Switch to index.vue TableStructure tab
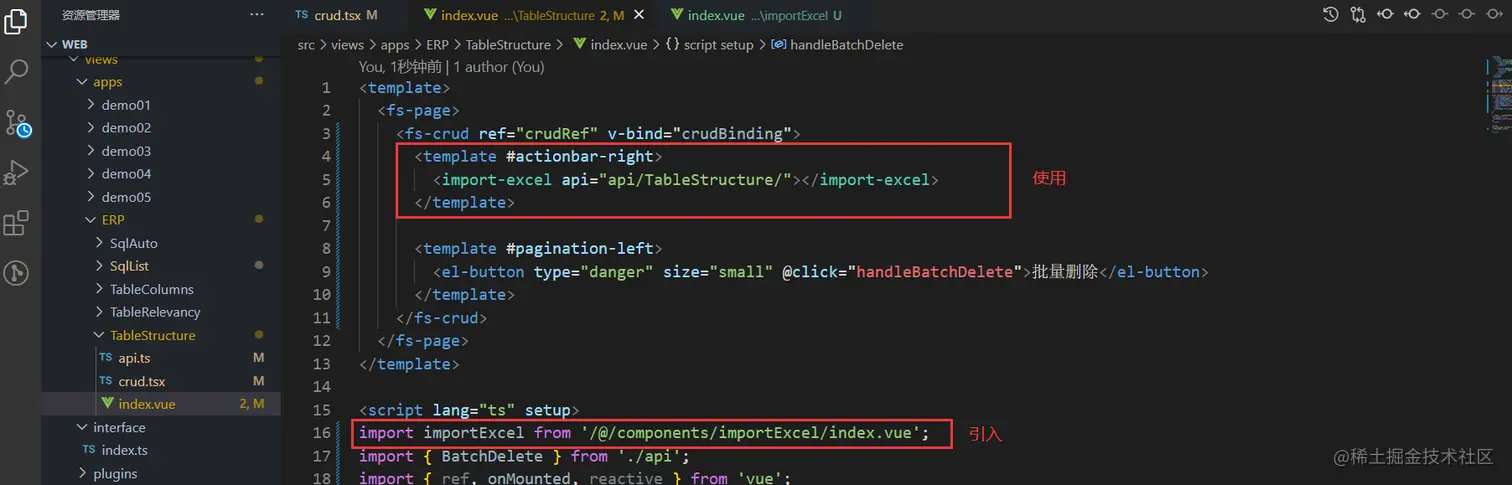This screenshot has width=1512, height=485. tap(533, 15)
